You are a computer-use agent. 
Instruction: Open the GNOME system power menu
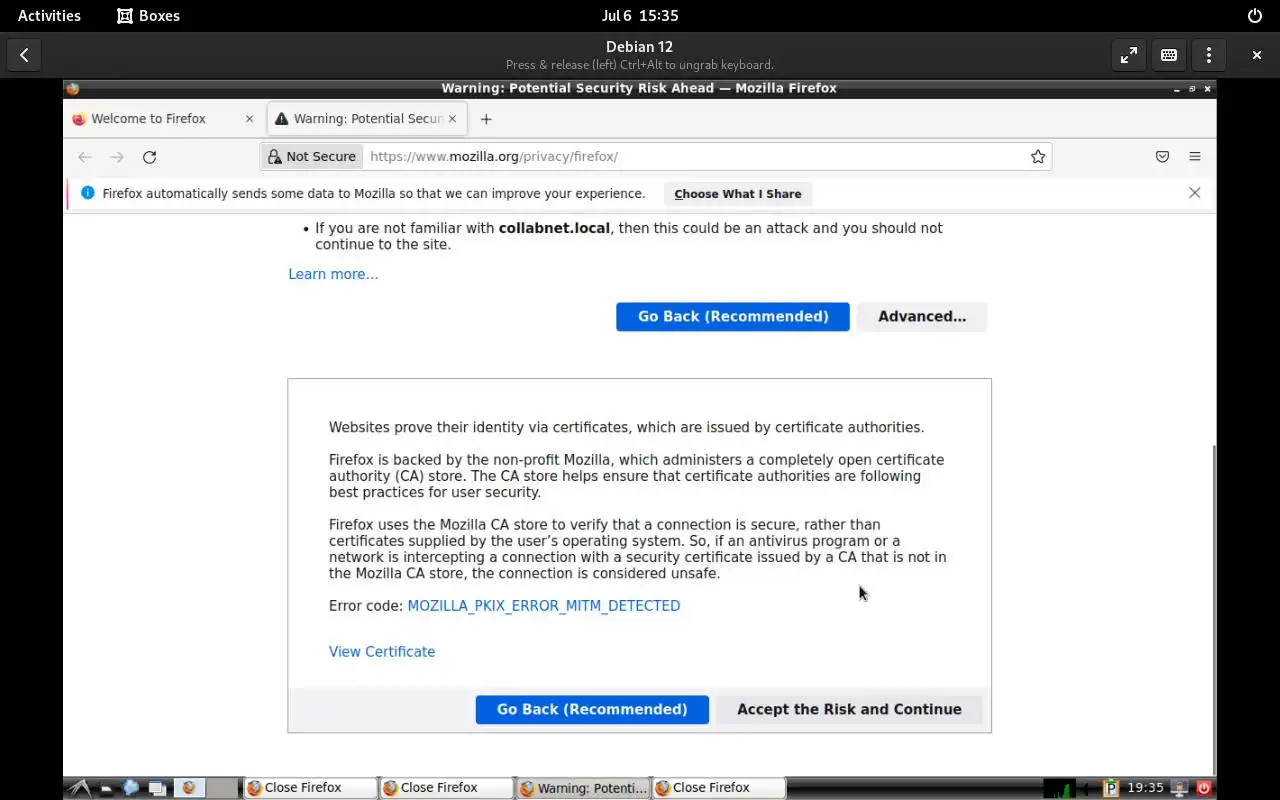1255,16
